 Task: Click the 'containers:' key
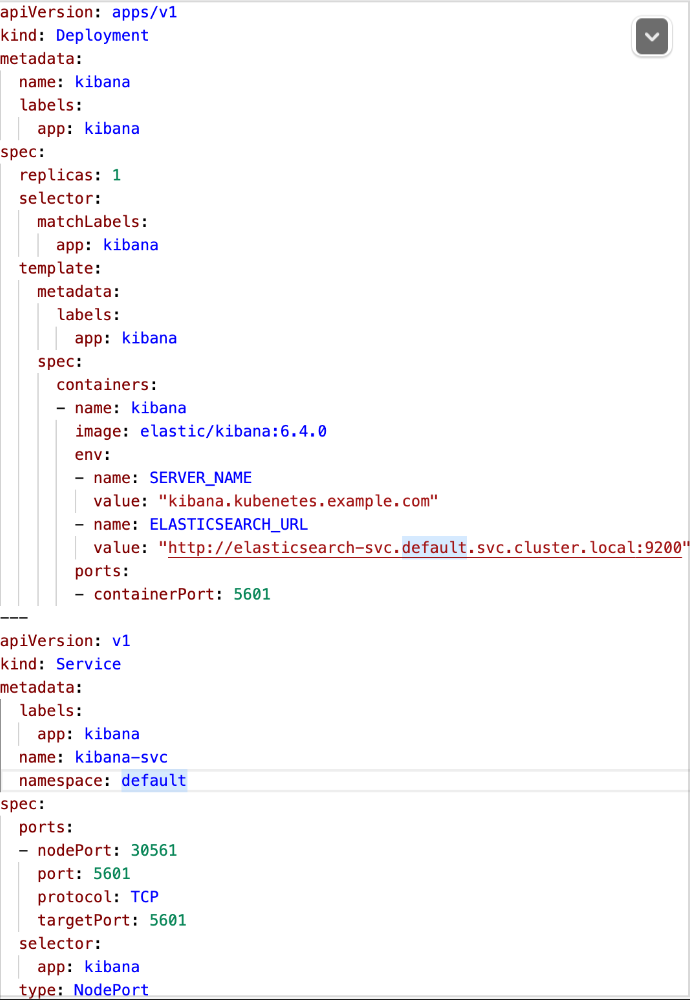[106, 385]
